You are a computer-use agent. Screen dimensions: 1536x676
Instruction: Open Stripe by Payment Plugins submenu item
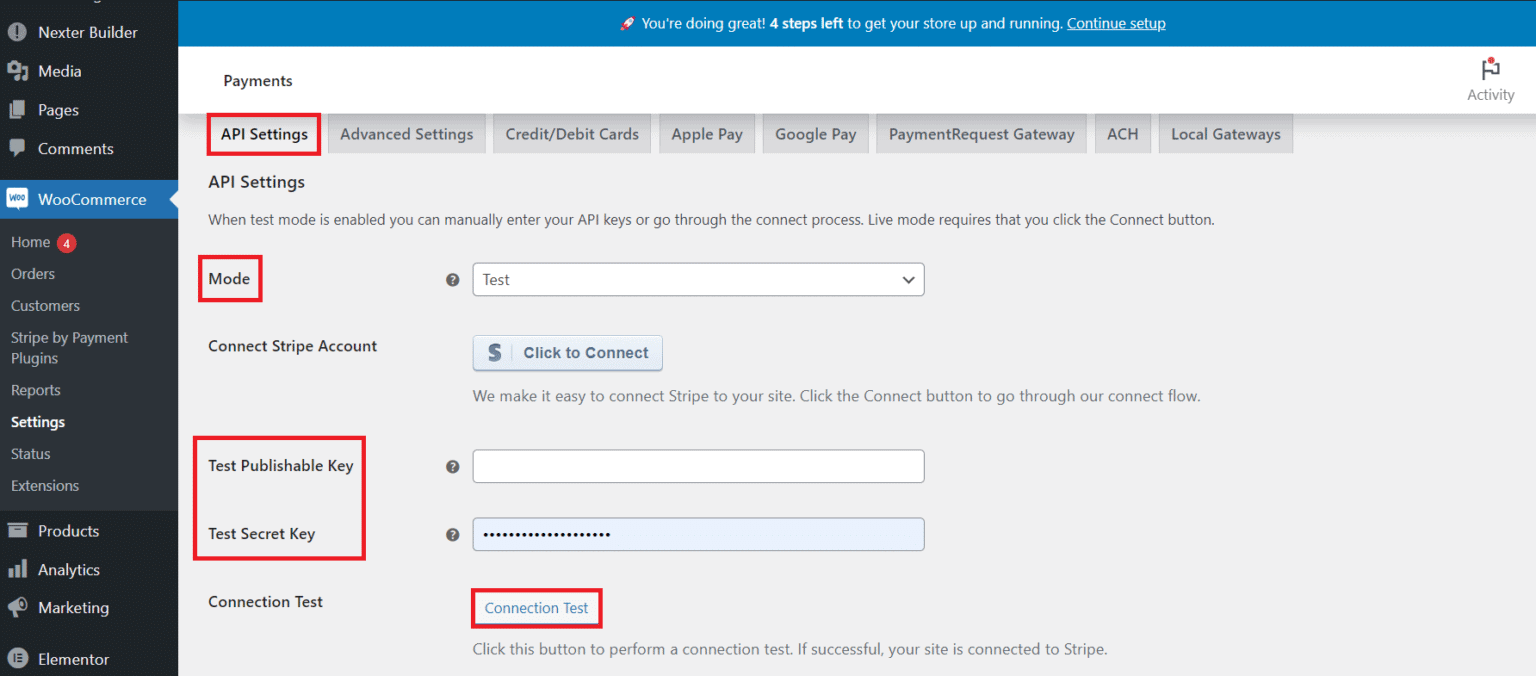click(x=69, y=348)
